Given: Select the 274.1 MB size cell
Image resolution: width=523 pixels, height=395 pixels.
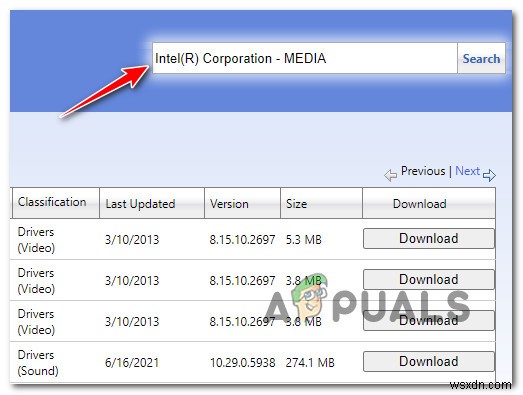Looking at the screenshot, I should click(x=310, y=363).
